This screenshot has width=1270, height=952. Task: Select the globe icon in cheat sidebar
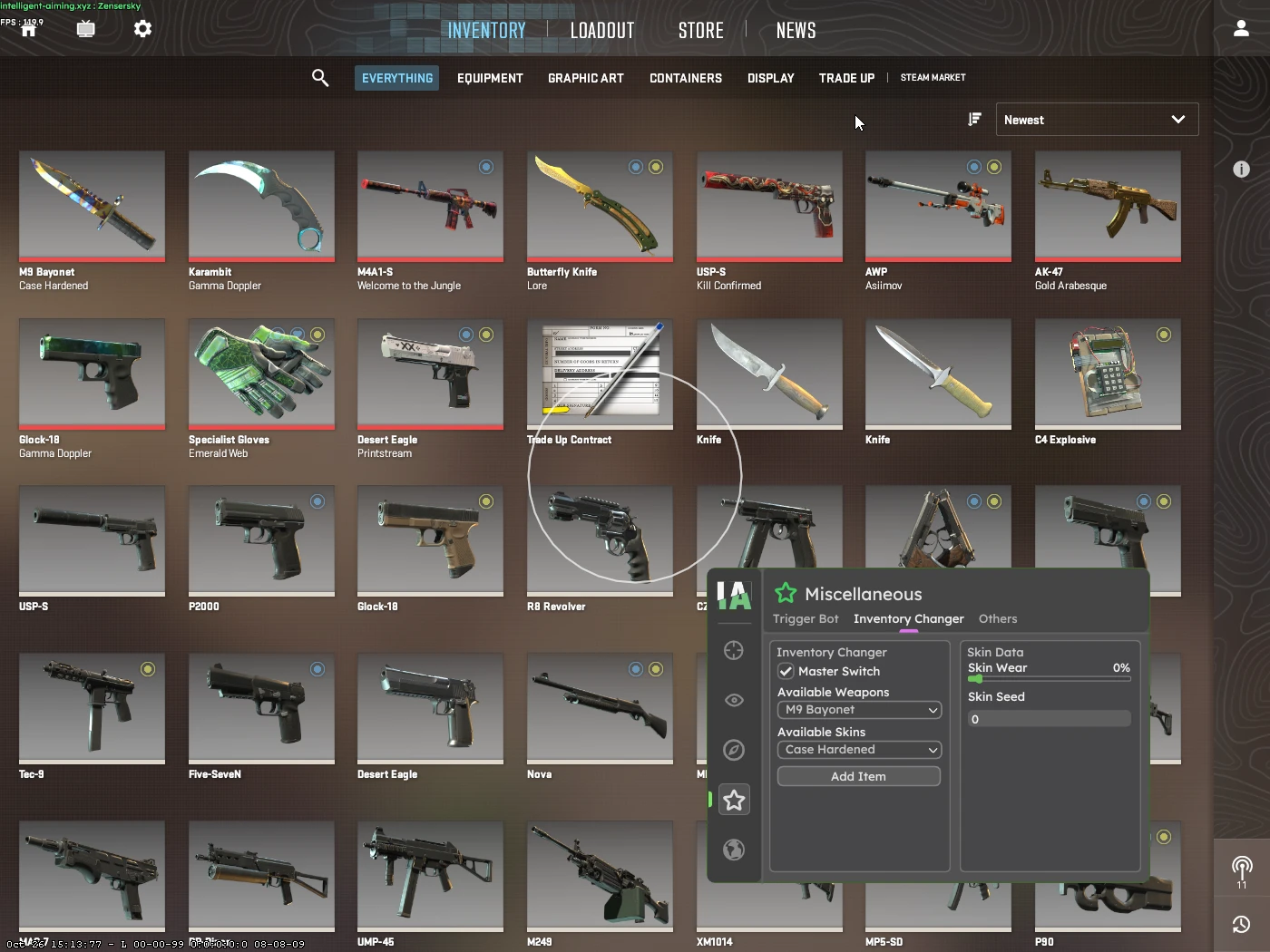[734, 850]
